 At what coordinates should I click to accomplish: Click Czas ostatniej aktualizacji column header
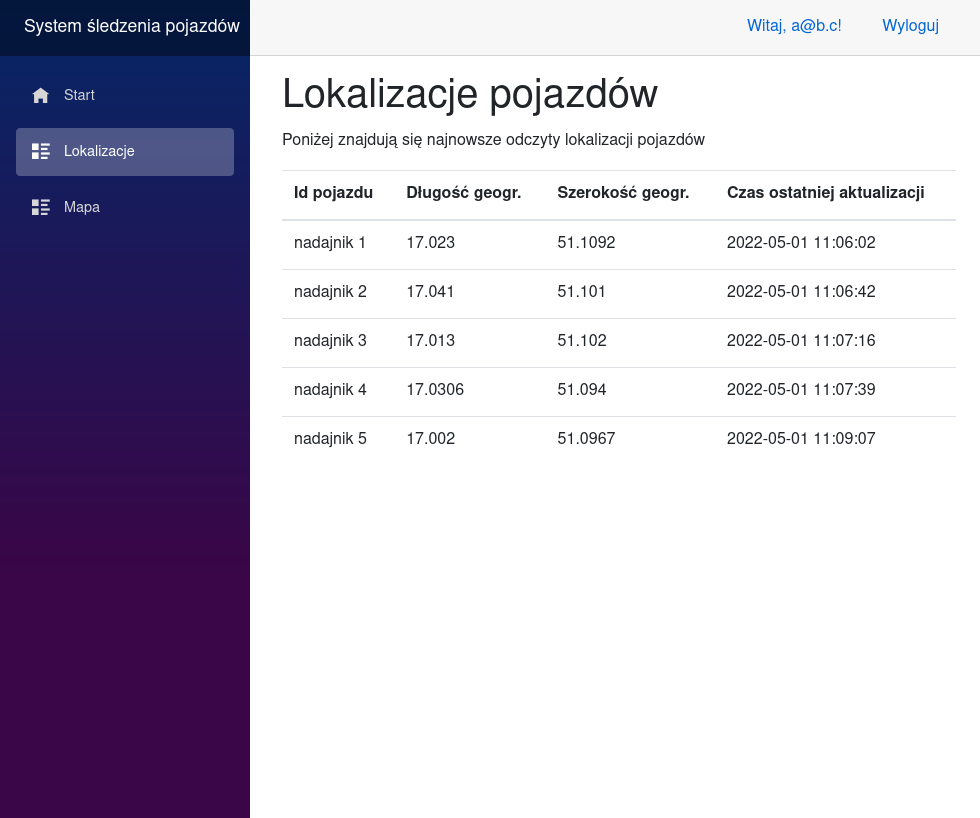[825, 193]
